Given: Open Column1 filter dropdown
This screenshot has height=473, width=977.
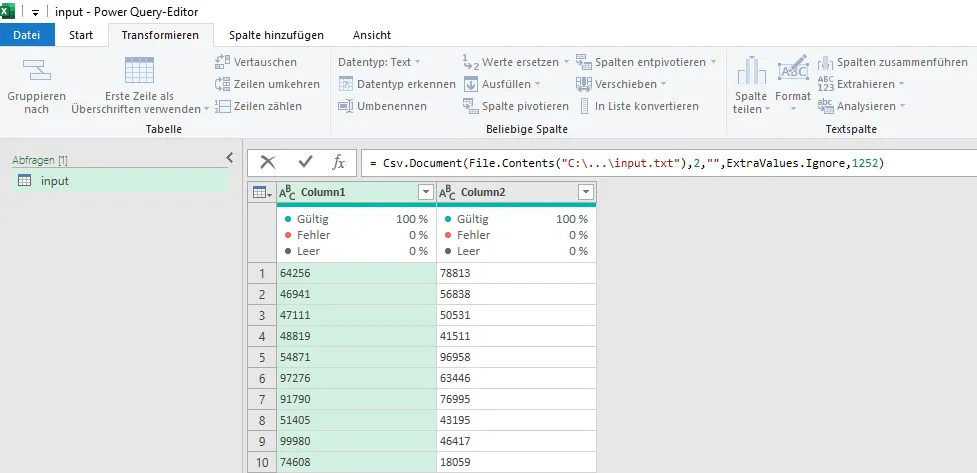Looking at the screenshot, I should pos(426,193).
